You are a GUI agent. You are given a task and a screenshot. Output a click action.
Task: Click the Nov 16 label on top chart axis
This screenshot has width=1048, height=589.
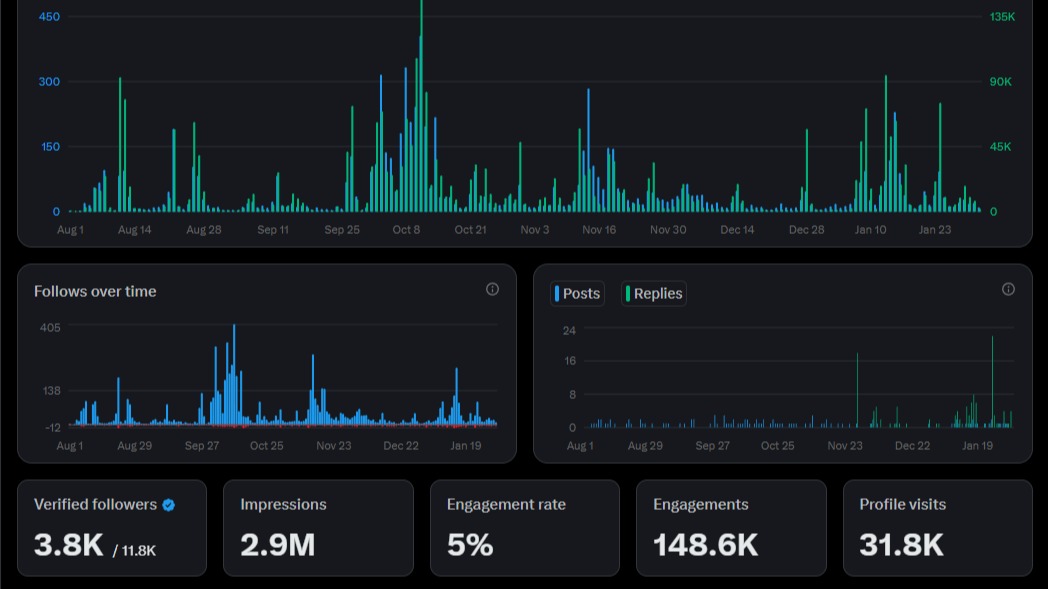point(599,230)
